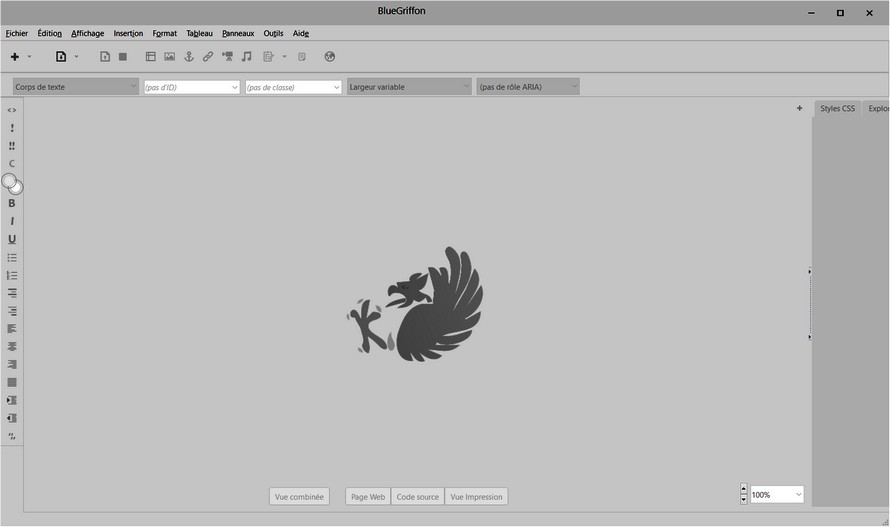Expand the Largeur variable dropdown
Image resolution: width=890 pixels, height=527 pixels.
tap(409, 87)
